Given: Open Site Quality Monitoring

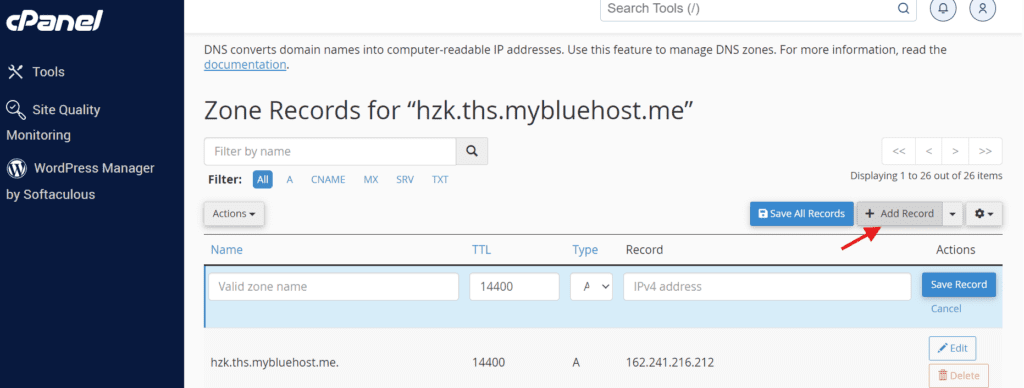Looking at the screenshot, I should coord(54,122).
